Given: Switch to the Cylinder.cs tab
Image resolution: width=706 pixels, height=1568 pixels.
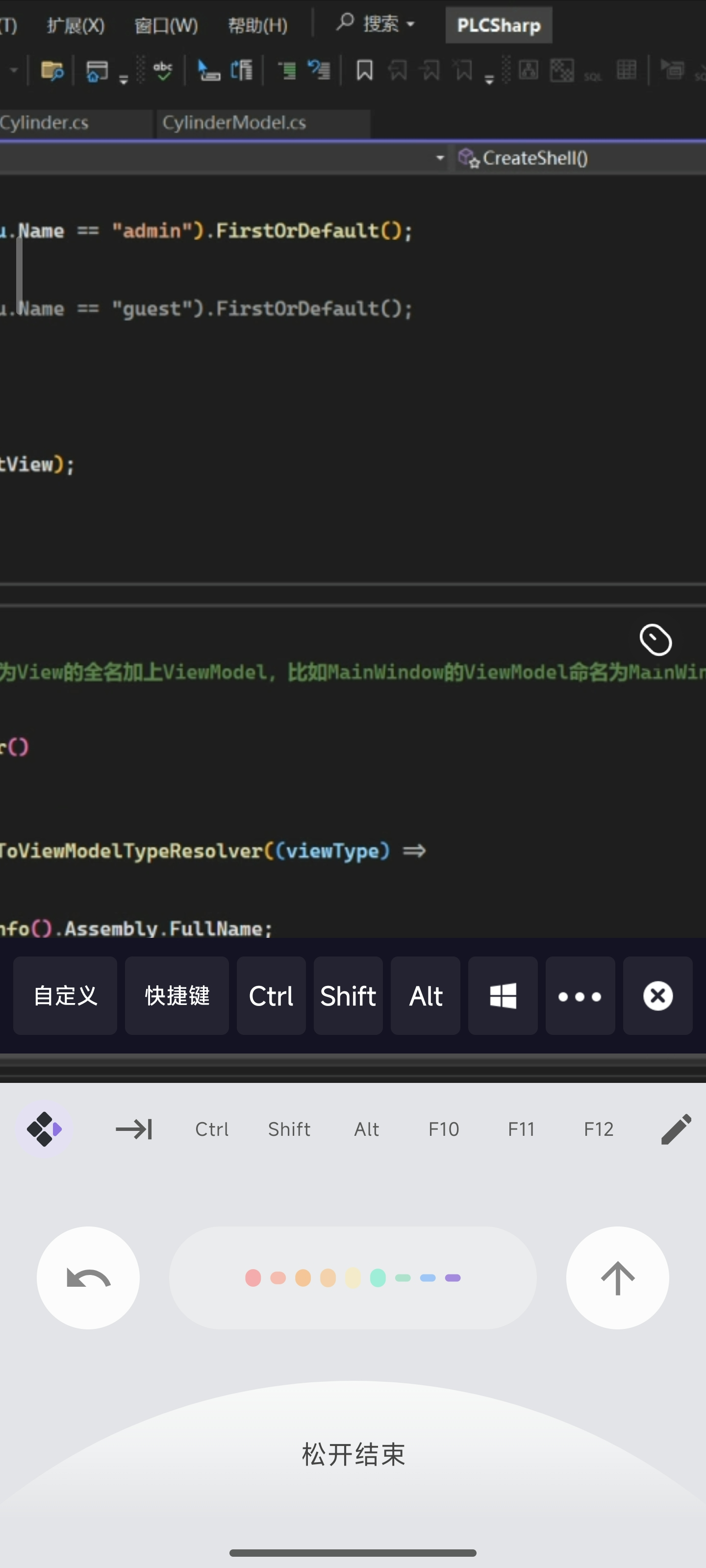Looking at the screenshot, I should point(75,123).
